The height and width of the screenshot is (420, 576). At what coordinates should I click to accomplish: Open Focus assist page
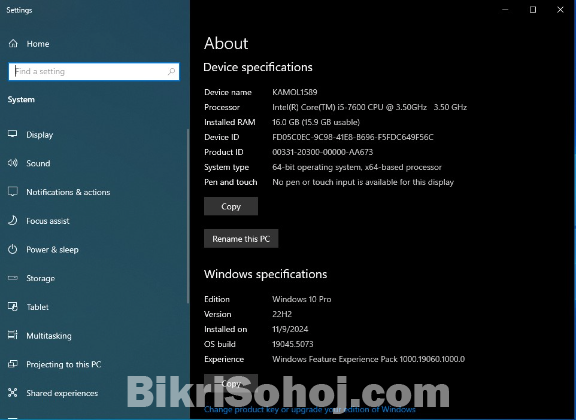click(48, 221)
